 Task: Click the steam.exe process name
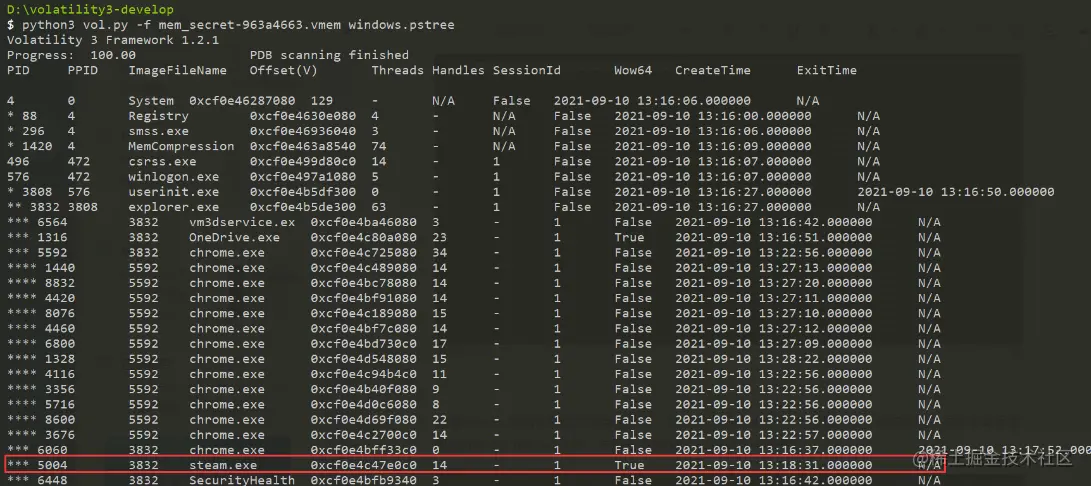coord(223,465)
